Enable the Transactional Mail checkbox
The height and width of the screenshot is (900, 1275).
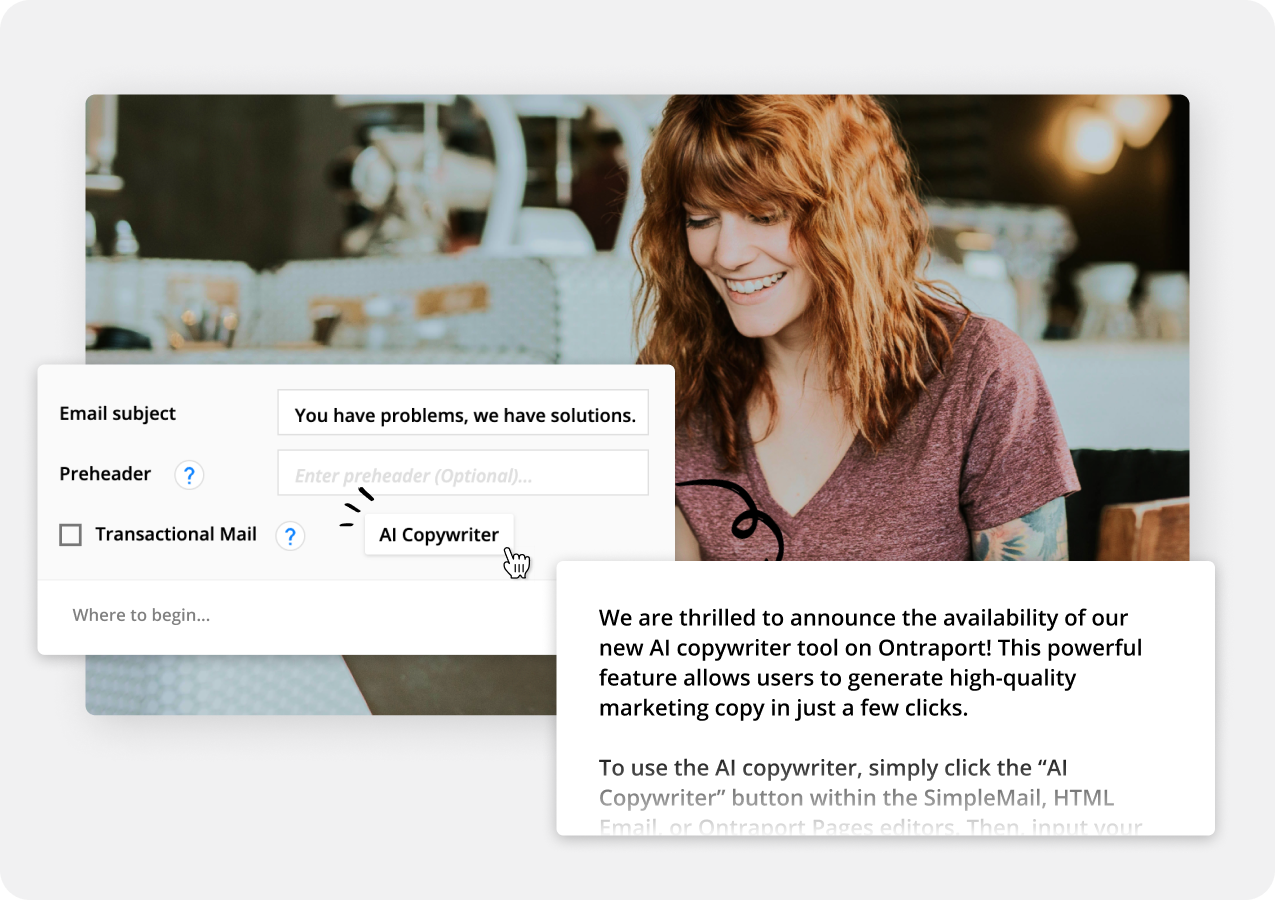click(70, 535)
